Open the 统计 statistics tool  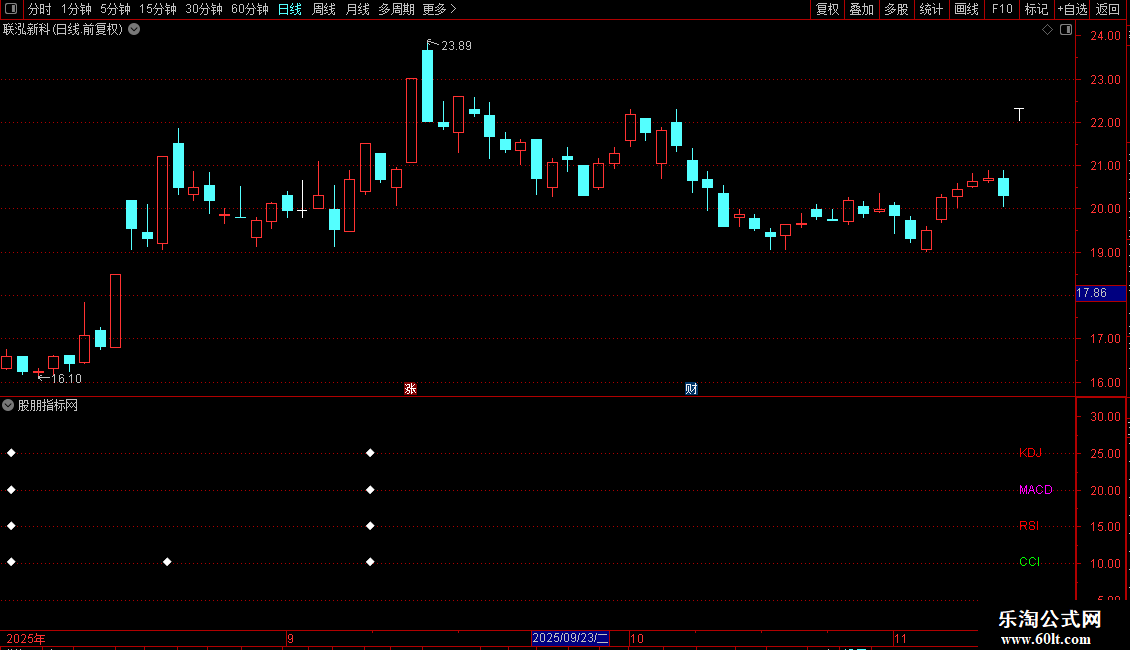click(930, 9)
